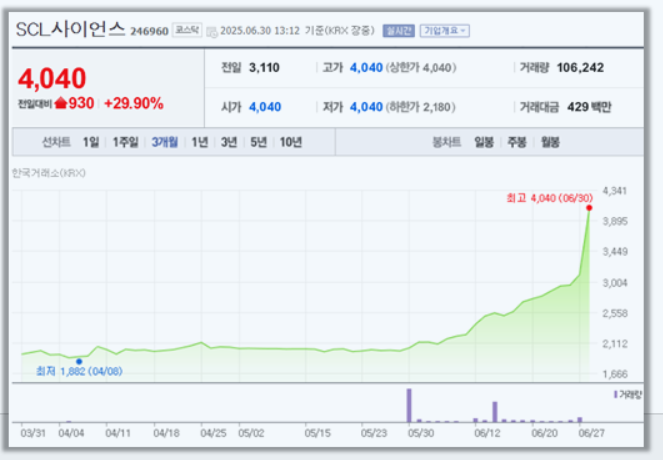
Task: Click the 거래량 legend in volume chart
Action: pos(628,394)
